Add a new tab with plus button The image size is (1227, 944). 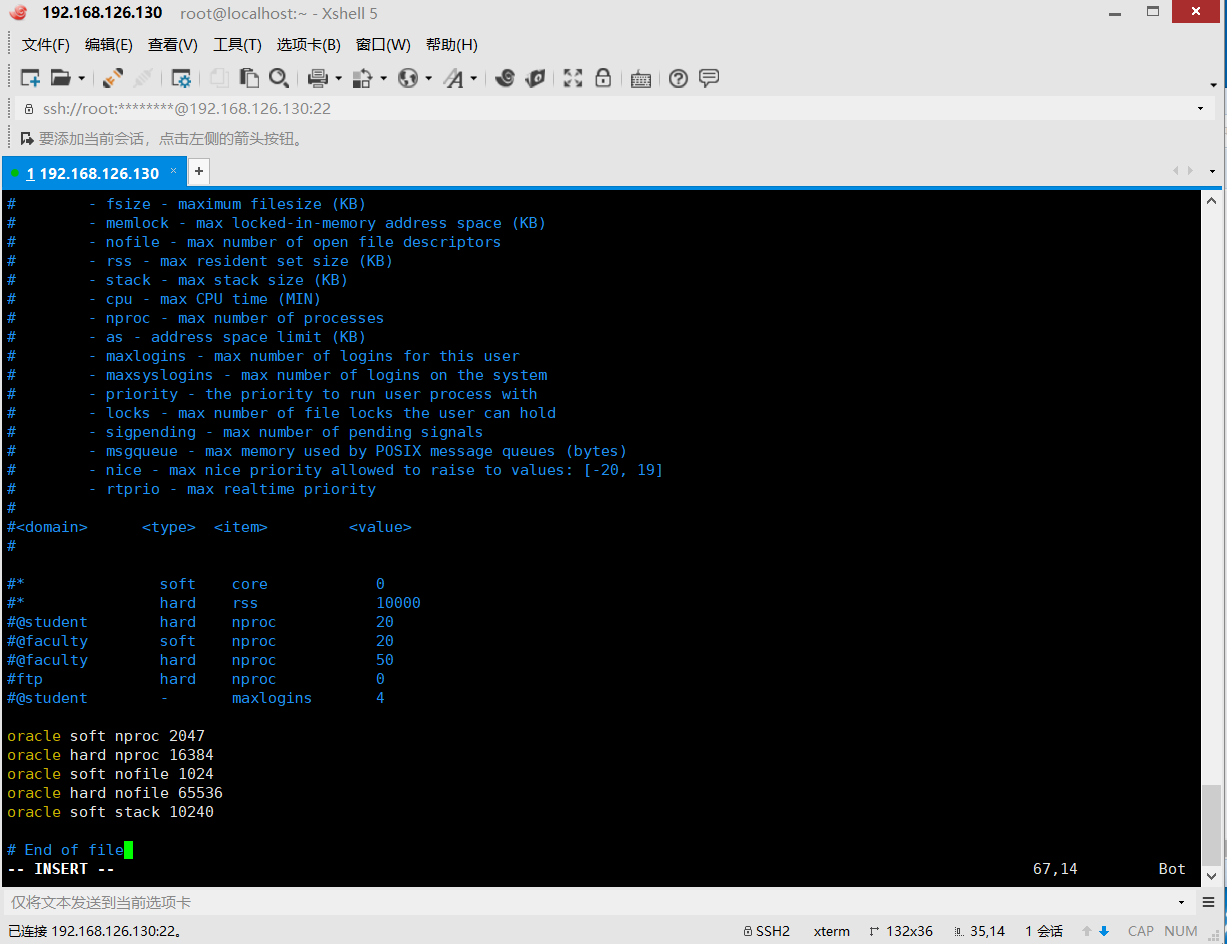click(x=199, y=171)
